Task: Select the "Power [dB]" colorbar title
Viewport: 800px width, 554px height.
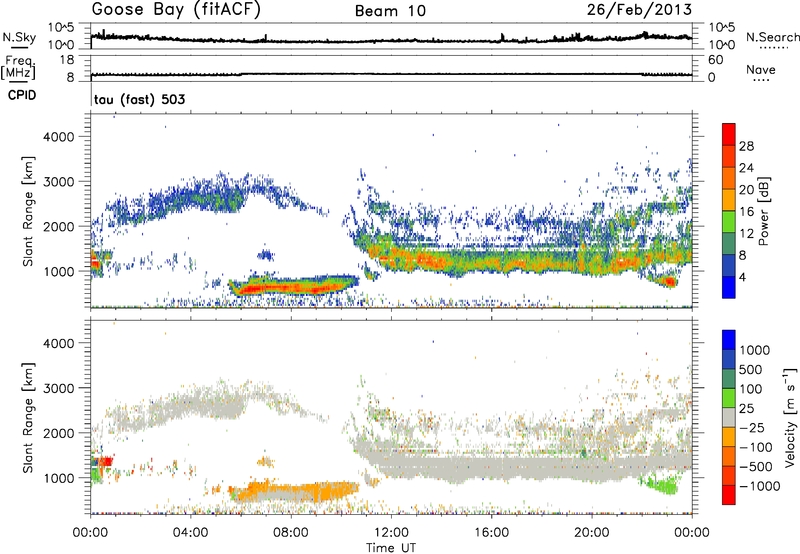Action: pos(763,211)
